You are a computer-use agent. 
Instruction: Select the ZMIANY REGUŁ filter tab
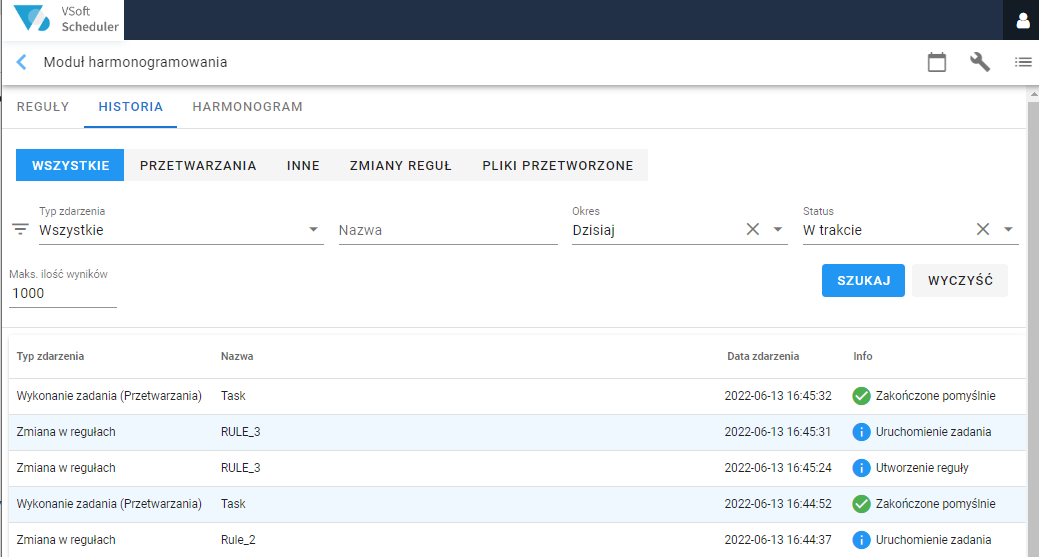tap(400, 166)
